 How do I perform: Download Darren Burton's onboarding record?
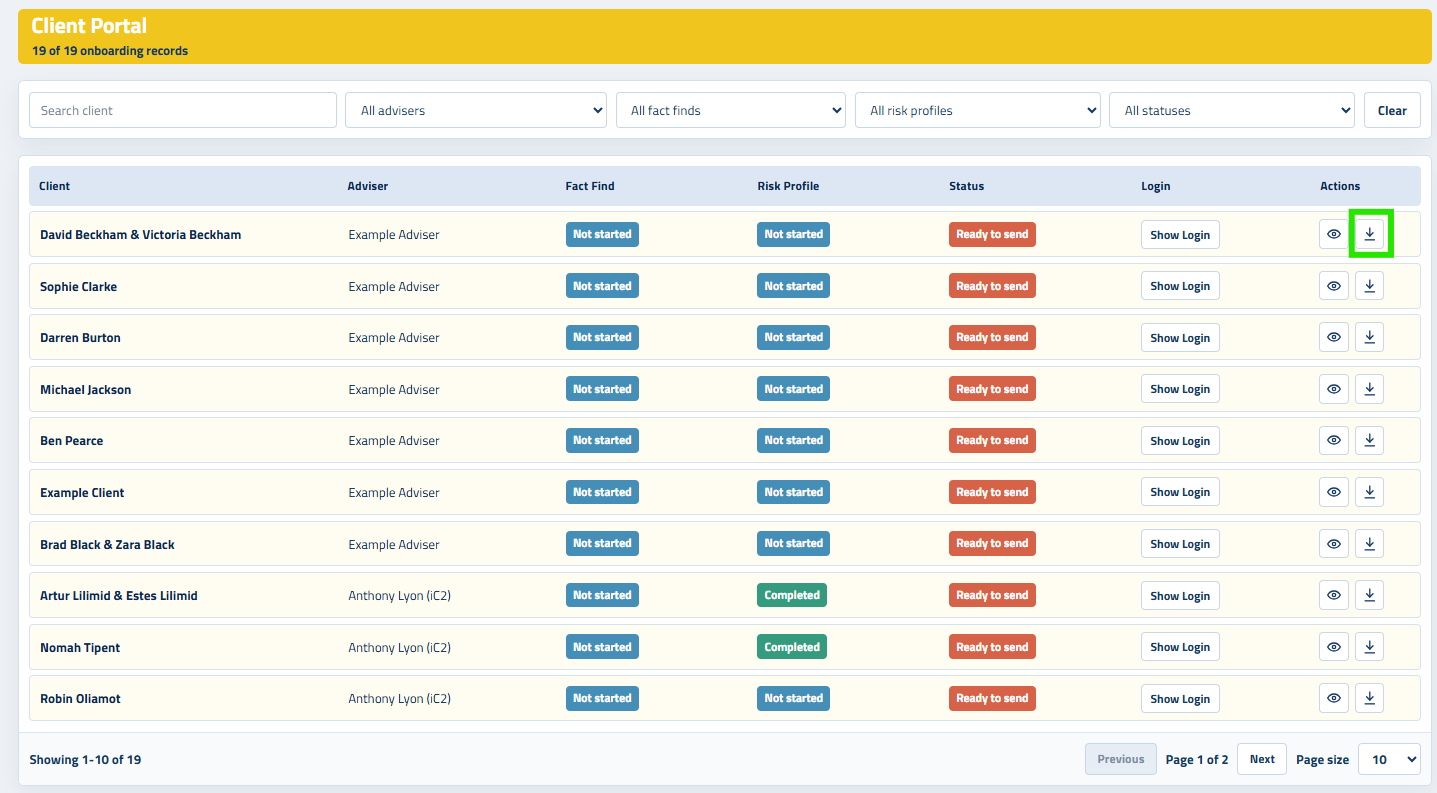(1370, 337)
